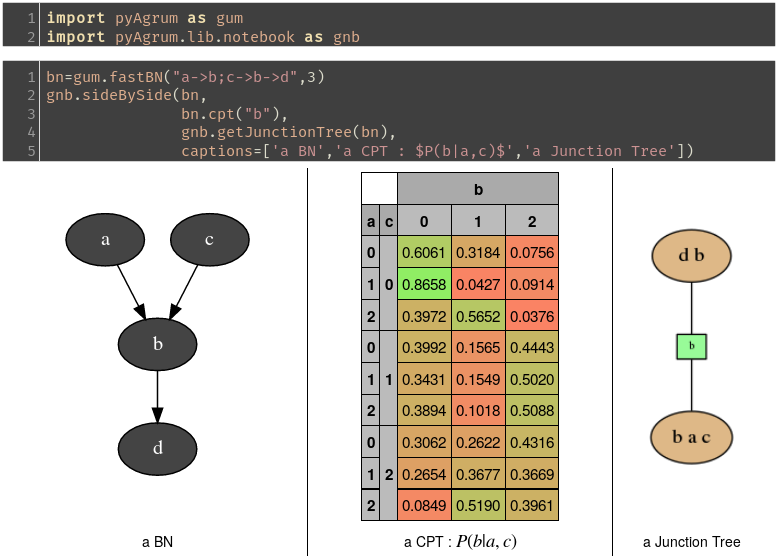Image resolution: width=778 pixels, height=559 pixels.
Task: Click the green separator square labeled b
Action: 691,347
